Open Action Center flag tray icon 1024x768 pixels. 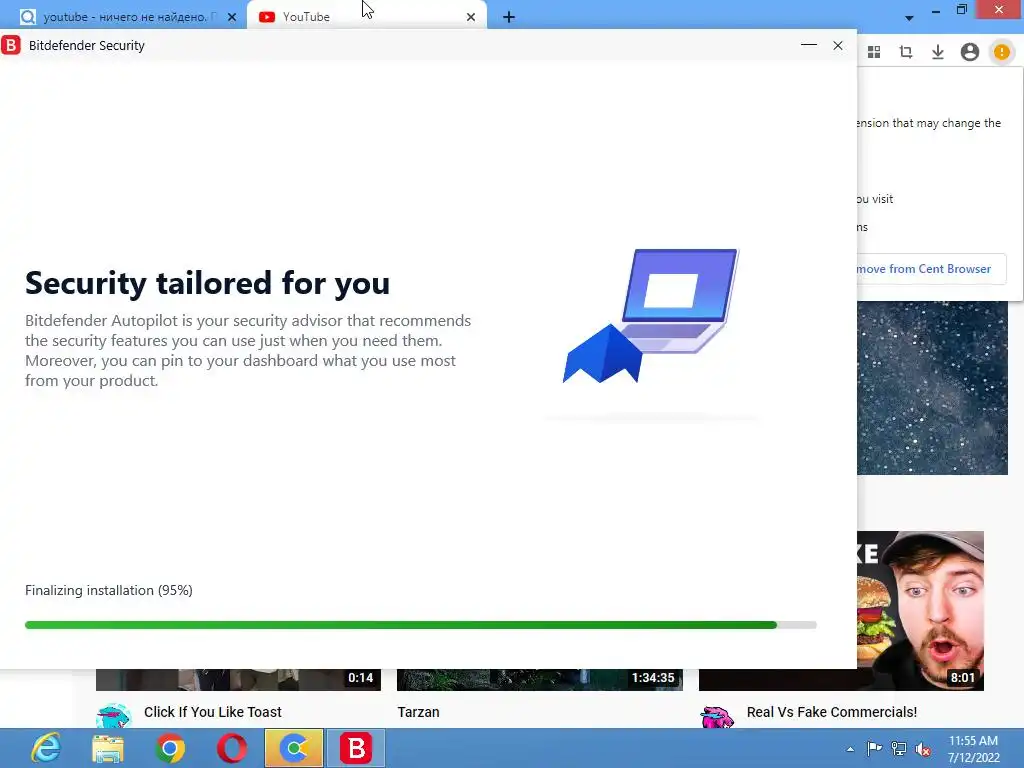[874, 748]
